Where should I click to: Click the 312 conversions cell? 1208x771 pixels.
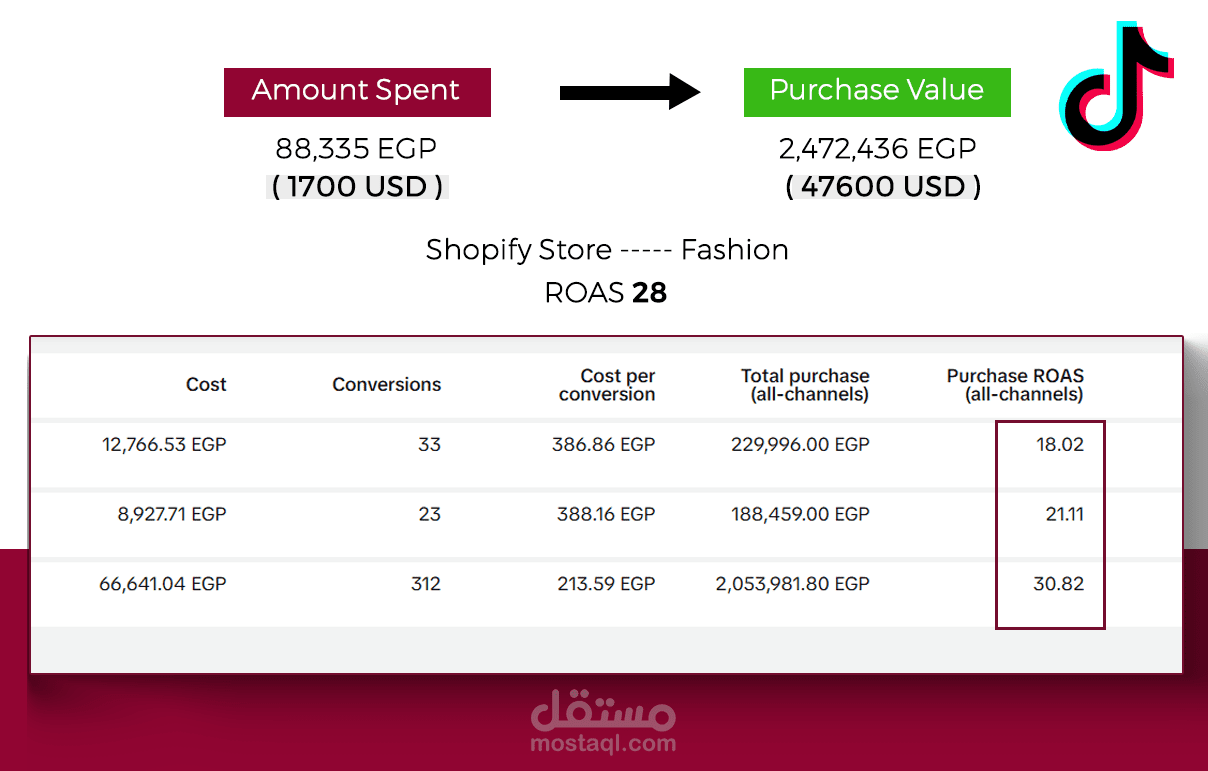coord(426,584)
